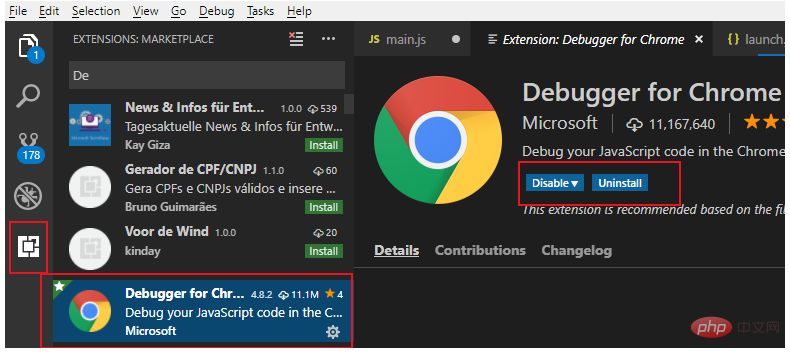Select the News & Infos für Ent... title
The width and height of the screenshot is (790, 360).
[194, 107]
